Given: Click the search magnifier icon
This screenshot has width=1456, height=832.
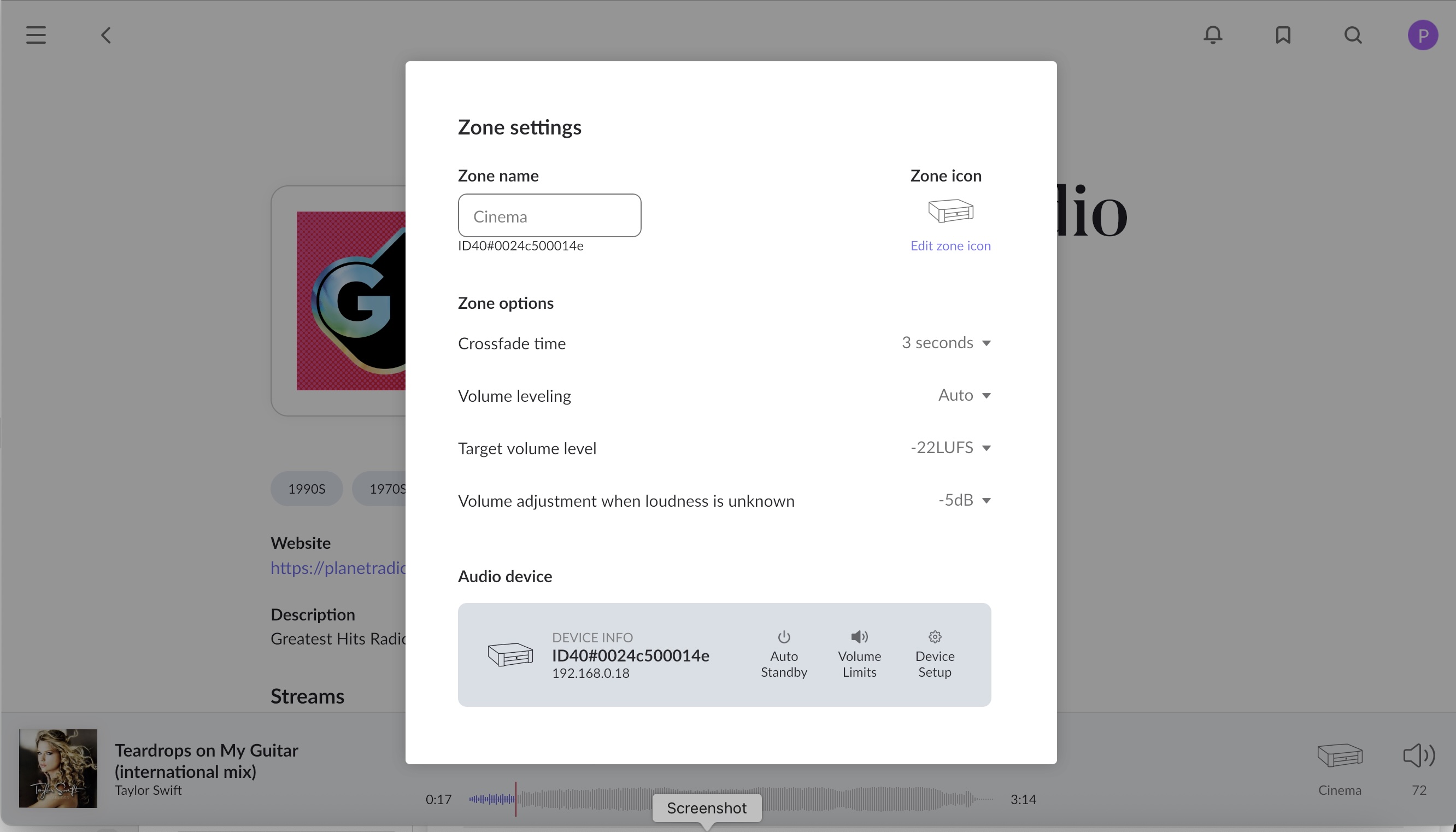Looking at the screenshot, I should (1353, 36).
